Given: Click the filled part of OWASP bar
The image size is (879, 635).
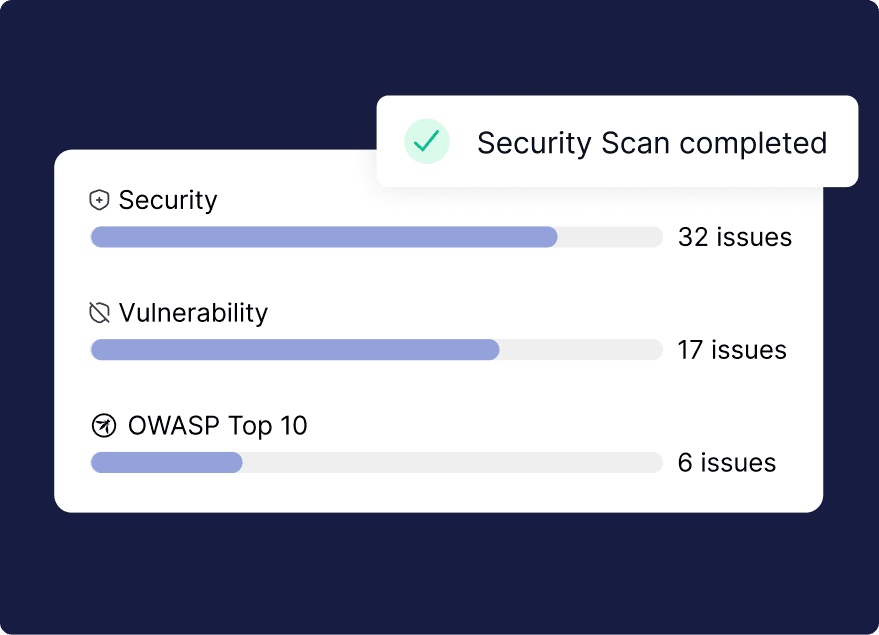Looking at the screenshot, I should [x=167, y=463].
